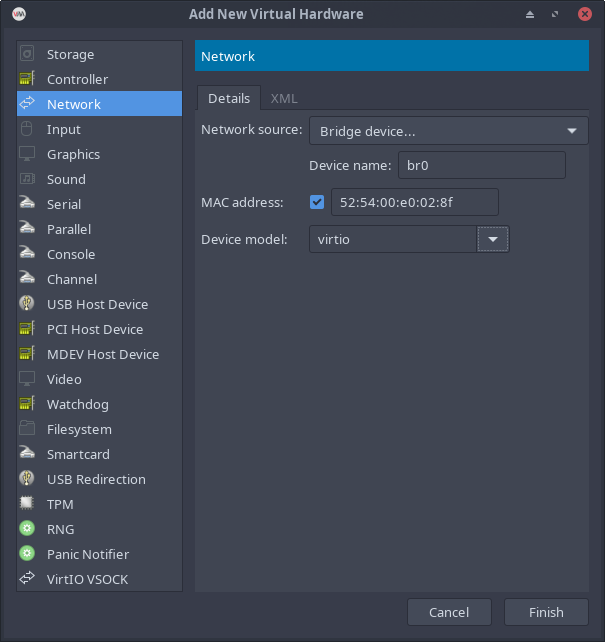
Task: Uncheck the MAC address checkbox
Action: tap(317, 202)
